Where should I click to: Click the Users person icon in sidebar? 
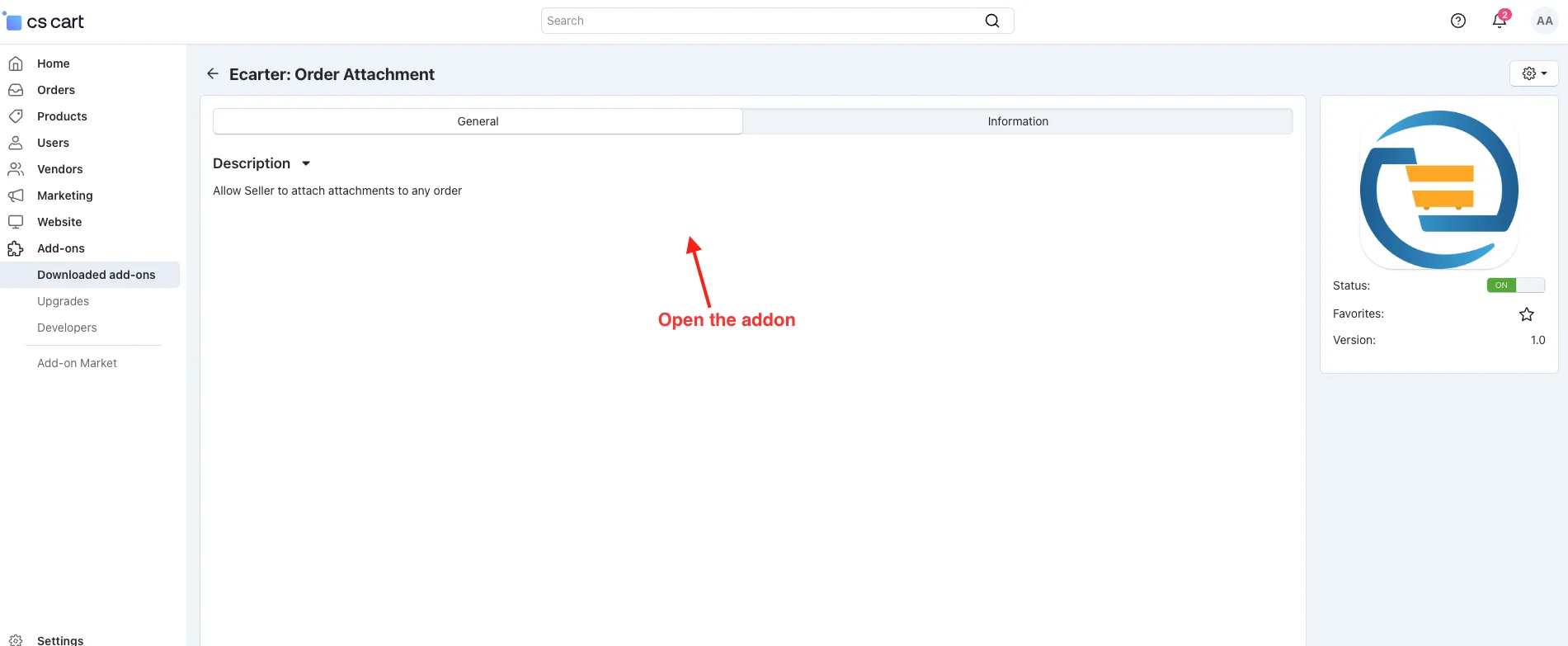click(x=16, y=143)
